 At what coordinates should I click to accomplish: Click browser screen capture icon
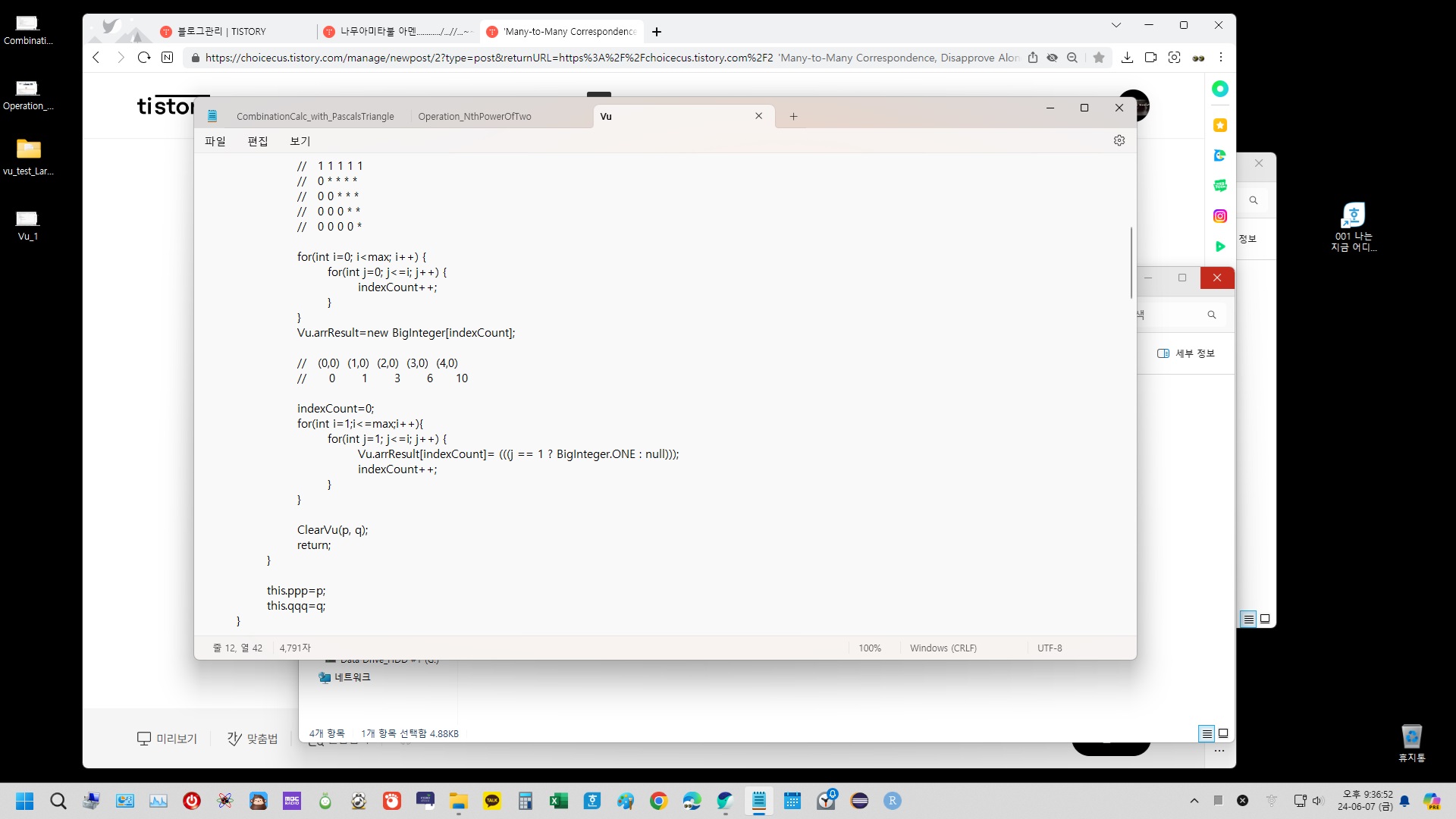1174,58
